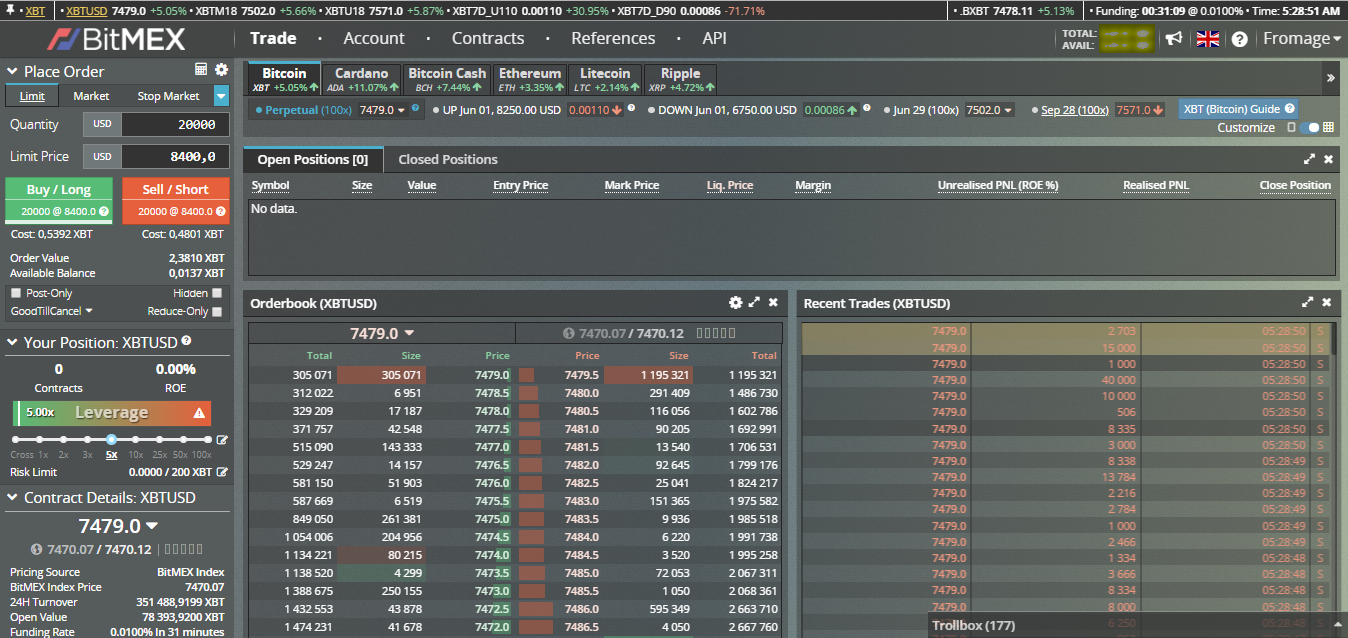Expand instrument bar double-chevron
Viewport: 1348px width, 638px height.
pyautogui.click(x=1330, y=77)
